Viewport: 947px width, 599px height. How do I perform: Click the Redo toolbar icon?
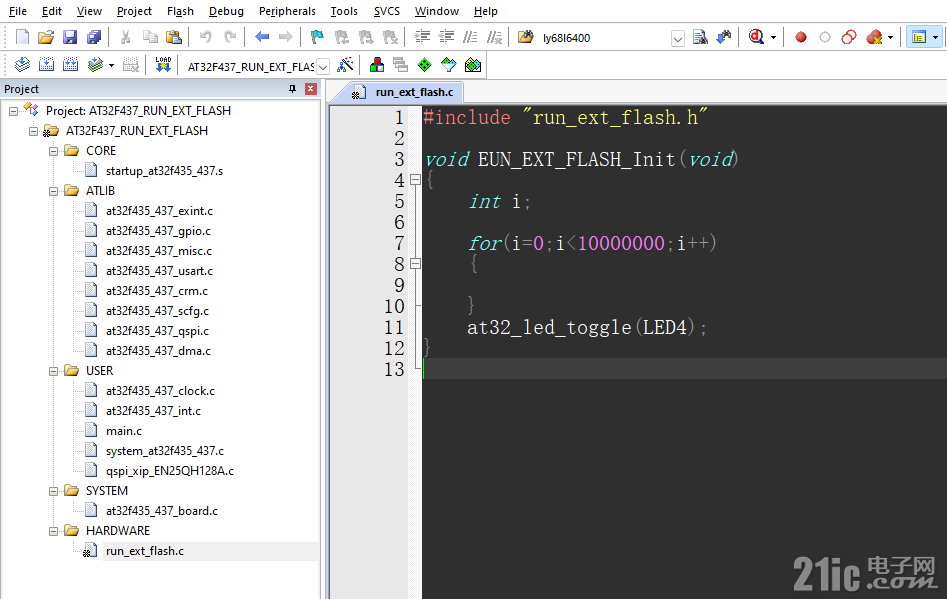pos(230,37)
